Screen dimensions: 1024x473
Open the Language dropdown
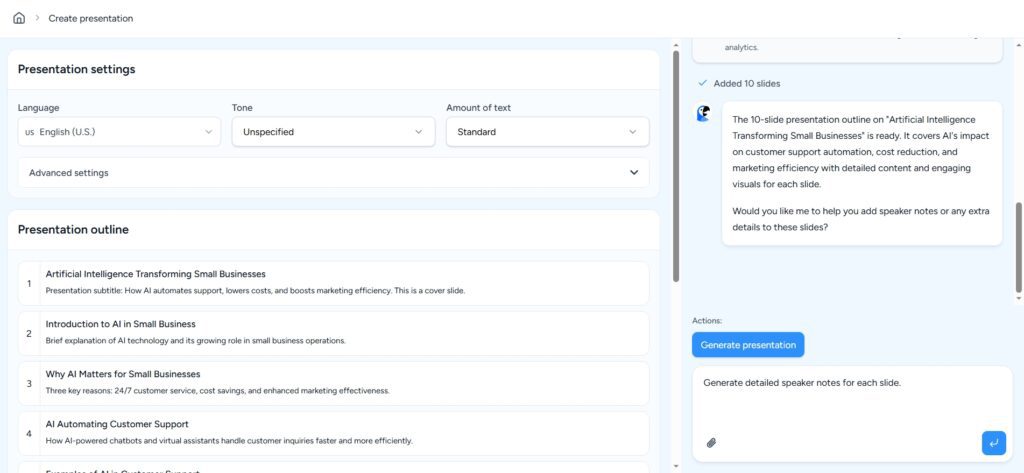119,131
